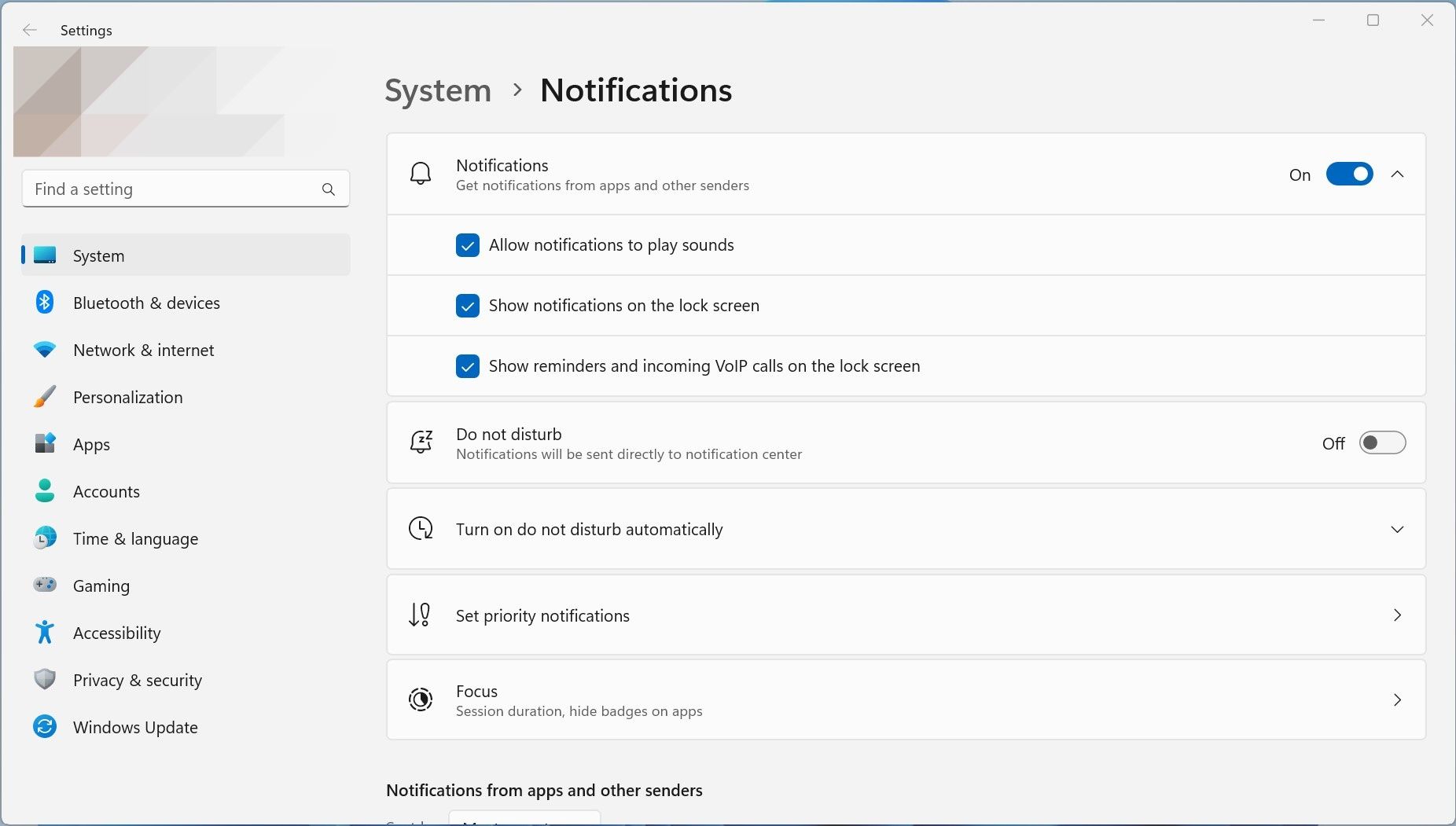Open Focus settings using its chevron
The height and width of the screenshot is (826, 1456).
pyautogui.click(x=1397, y=699)
